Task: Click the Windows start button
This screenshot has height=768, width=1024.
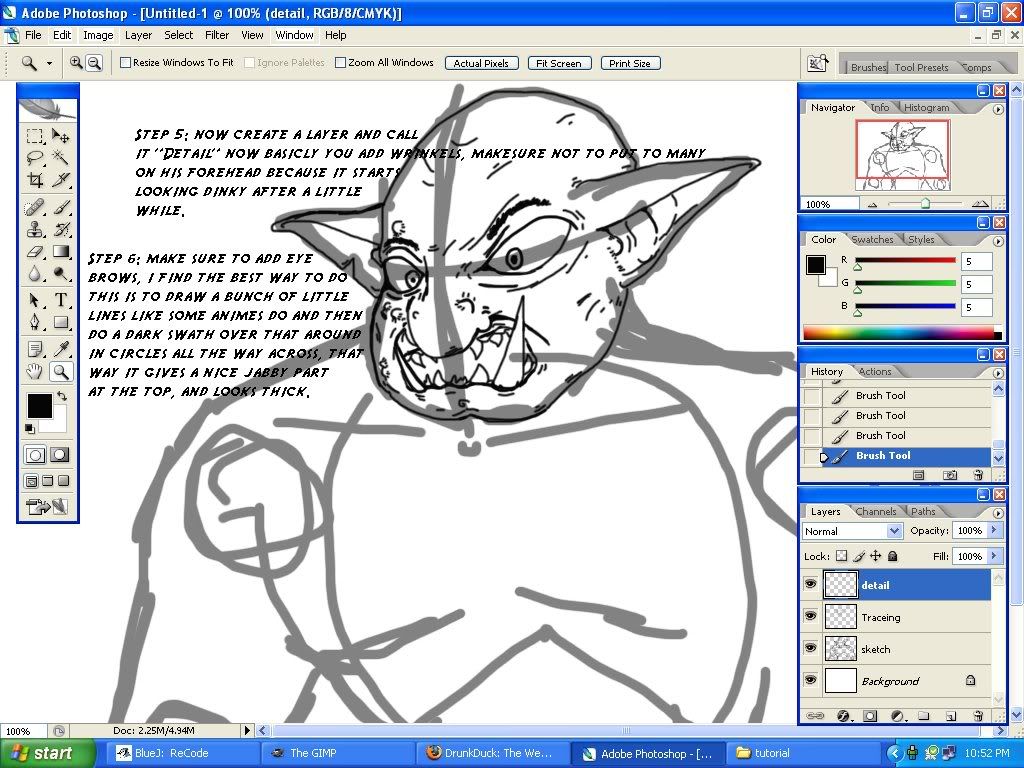Action: coord(47,754)
